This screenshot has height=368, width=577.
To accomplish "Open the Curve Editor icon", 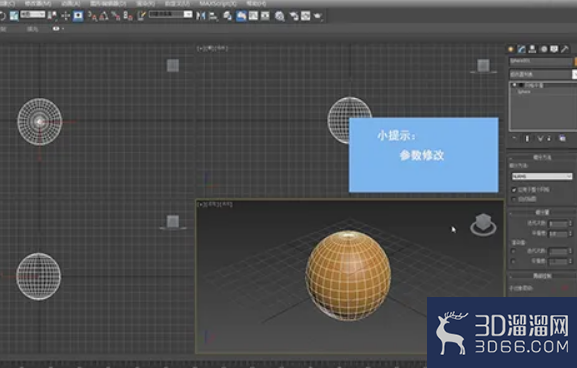I will (253, 16).
